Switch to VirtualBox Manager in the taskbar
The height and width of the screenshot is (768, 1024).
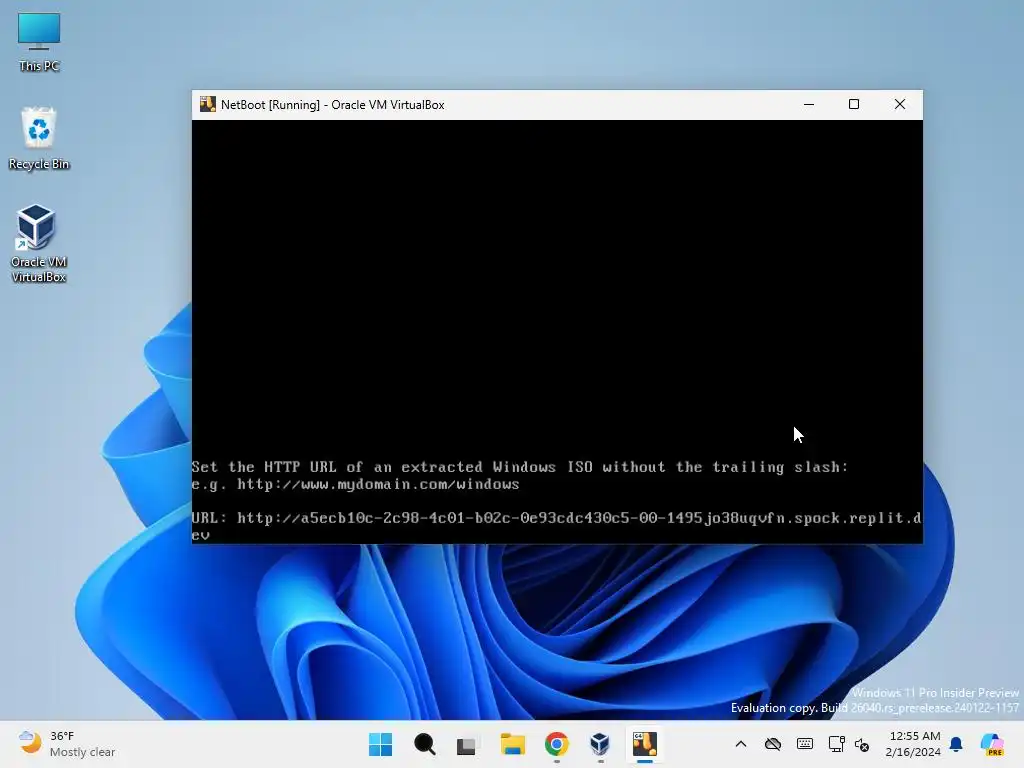click(x=600, y=744)
